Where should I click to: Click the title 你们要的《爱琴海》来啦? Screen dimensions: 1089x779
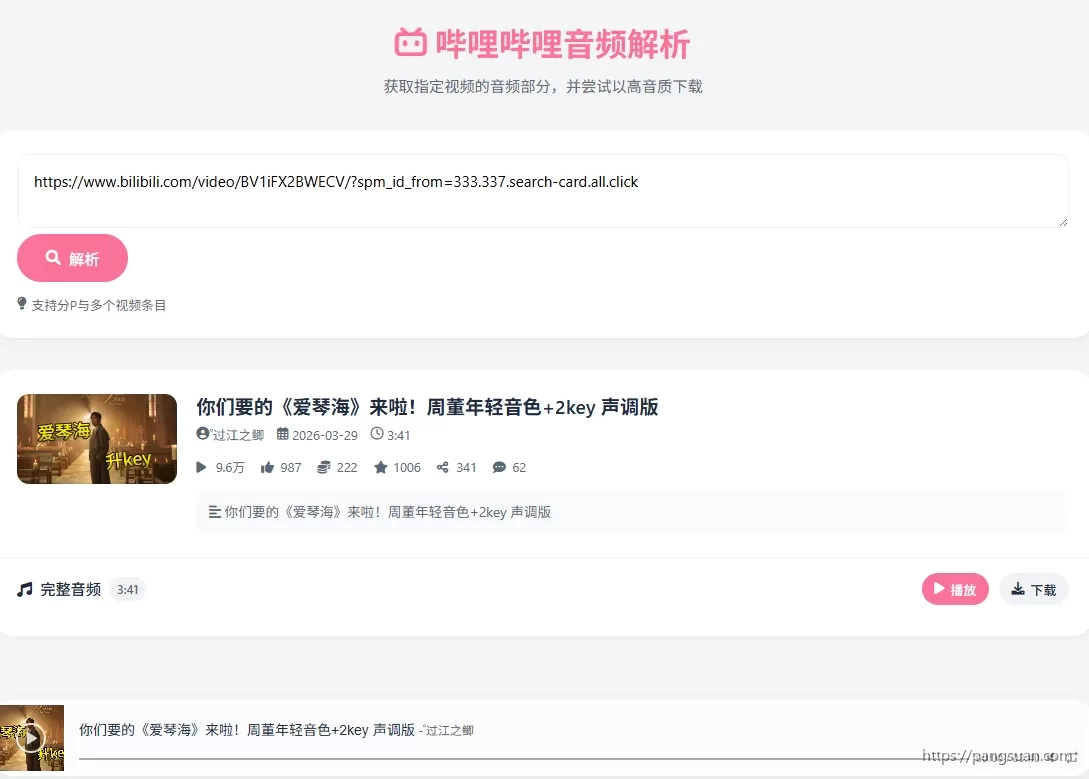428,407
